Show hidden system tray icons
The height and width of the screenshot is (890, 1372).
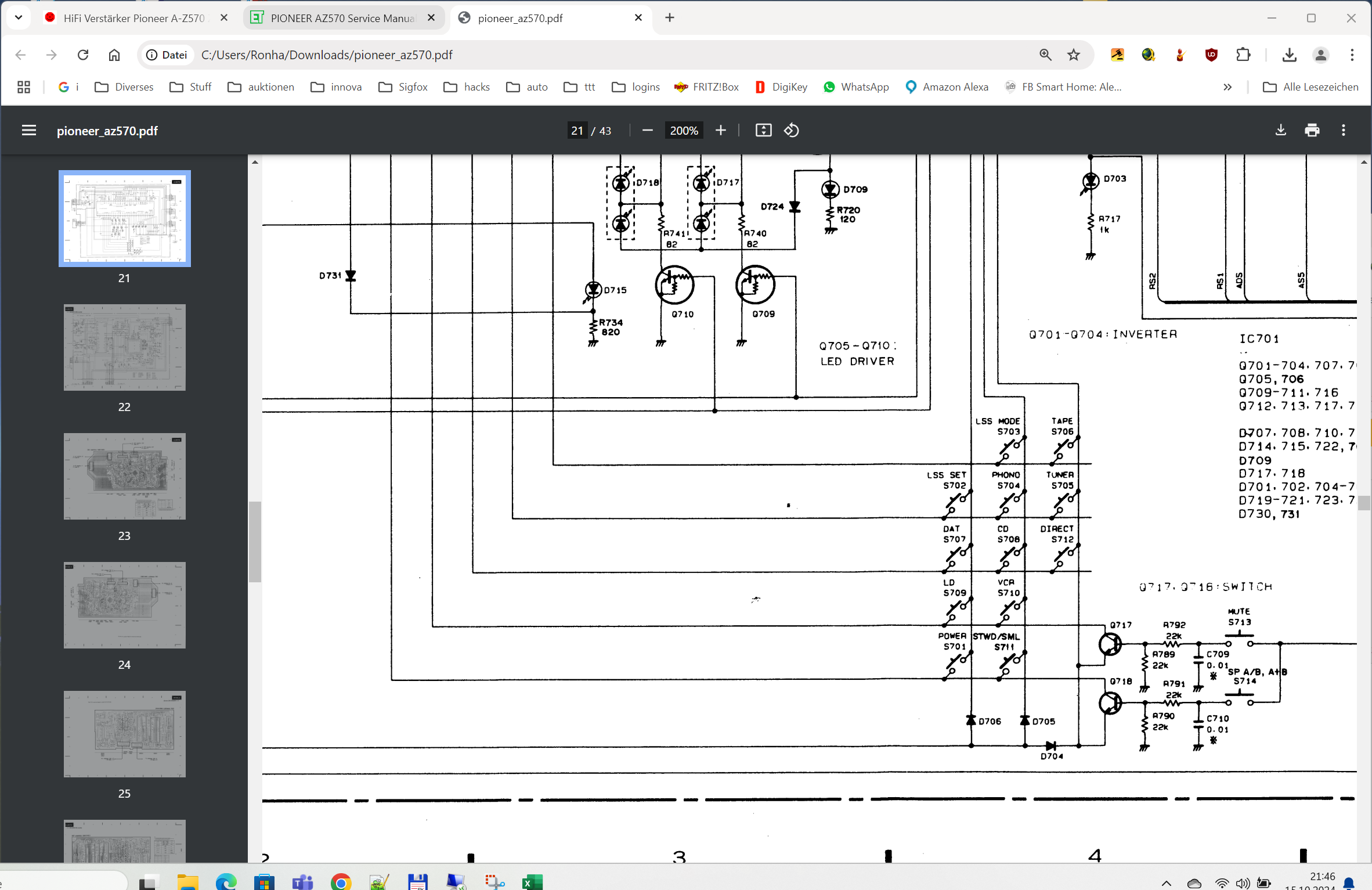(1167, 883)
